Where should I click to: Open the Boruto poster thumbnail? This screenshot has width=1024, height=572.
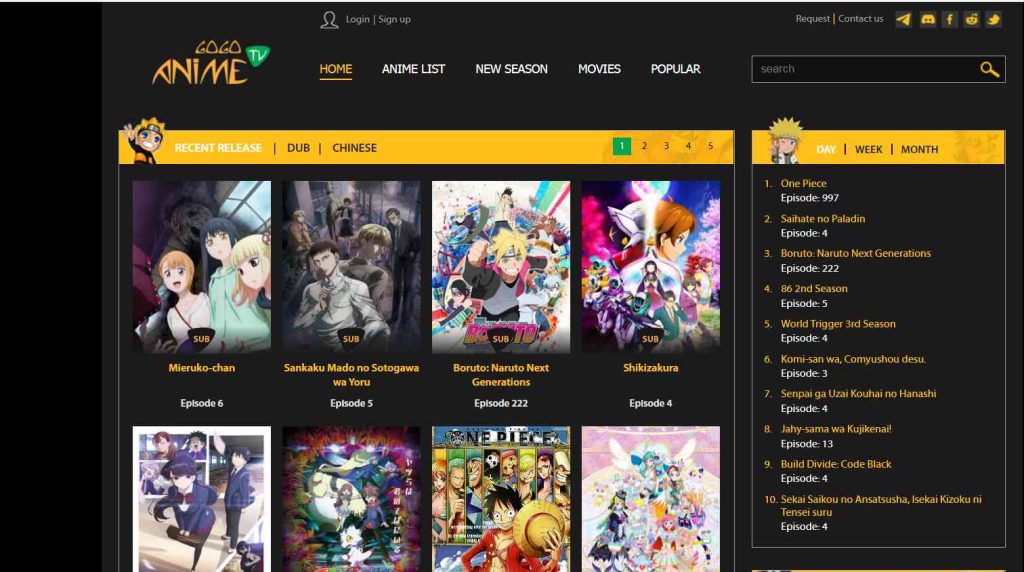[x=501, y=267]
